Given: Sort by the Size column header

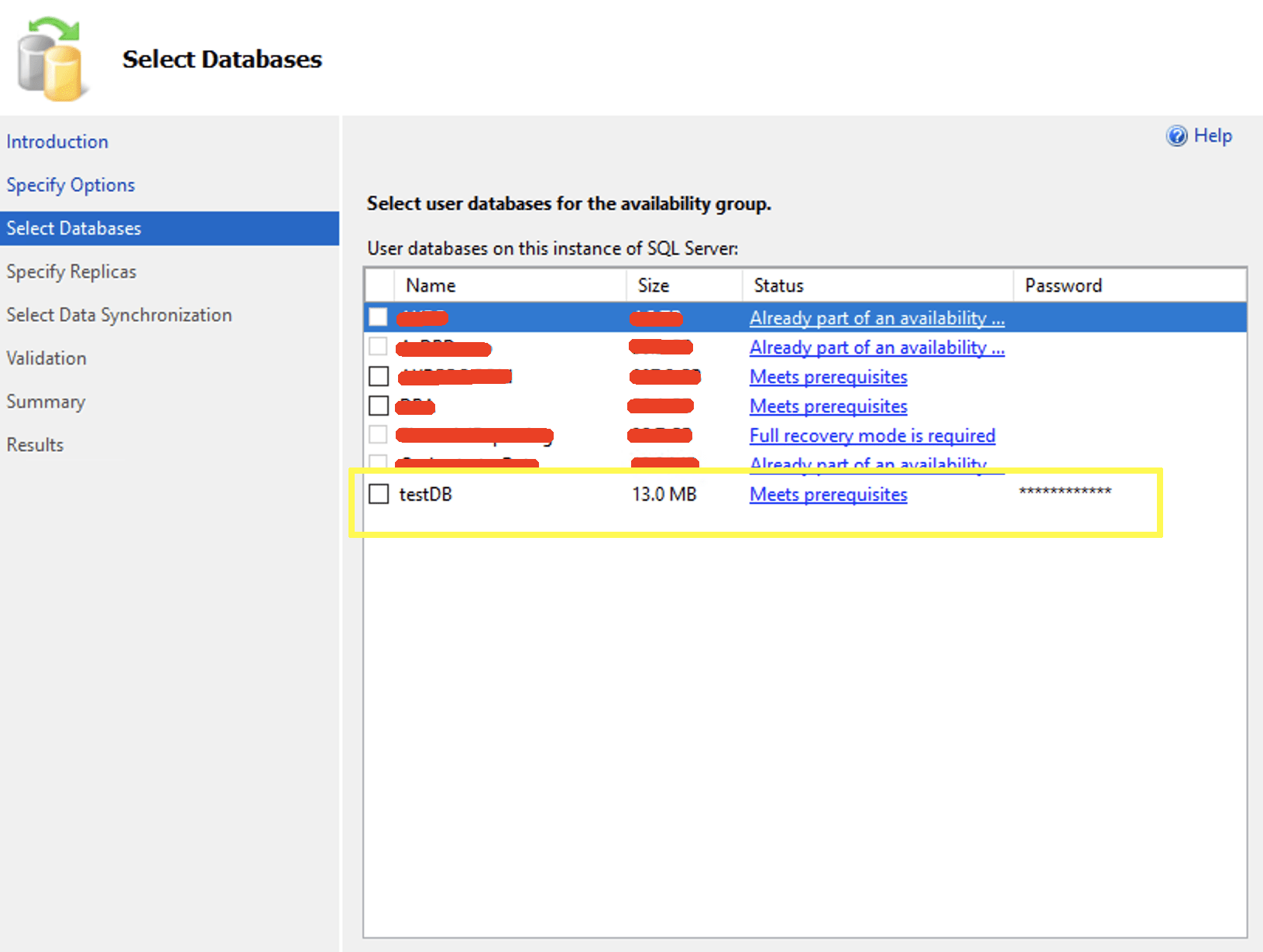Looking at the screenshot, I should pyautogui.click(x=653, y=286).
